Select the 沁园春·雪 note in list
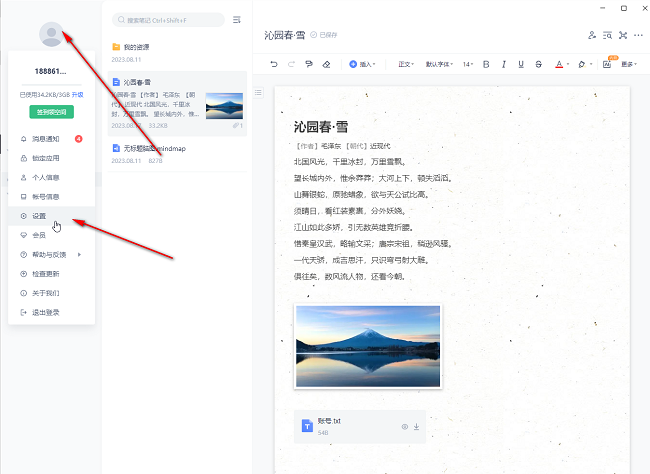The image size is (650, 474). click(177, 103)
